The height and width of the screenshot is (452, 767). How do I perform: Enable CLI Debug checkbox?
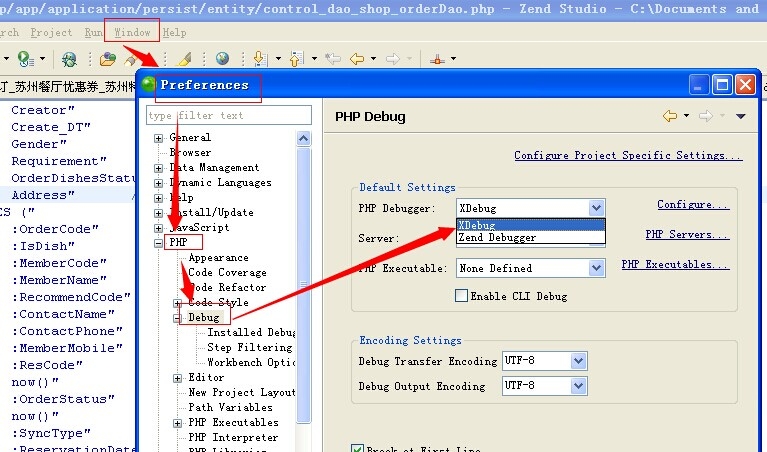pos(461,296)
